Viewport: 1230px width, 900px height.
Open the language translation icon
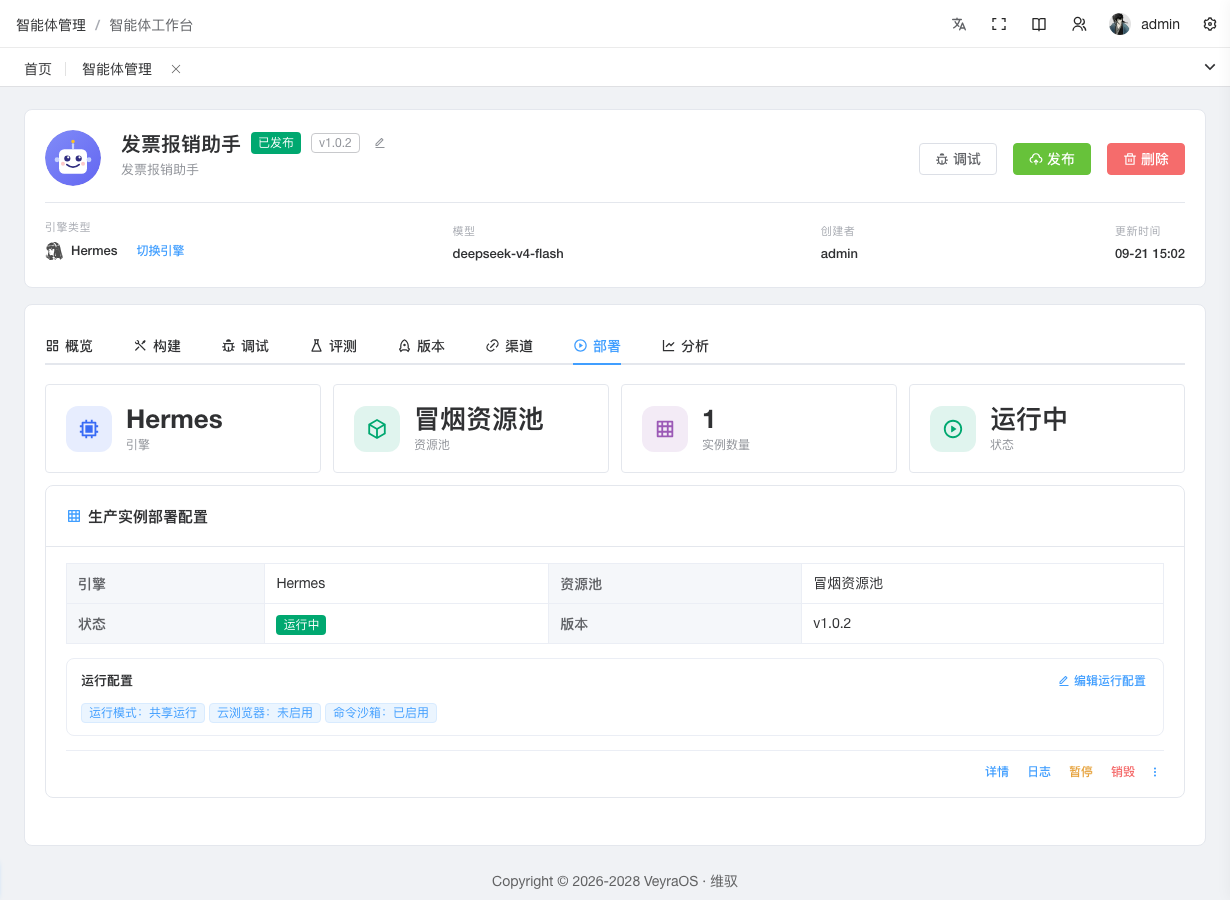[959, 24]
